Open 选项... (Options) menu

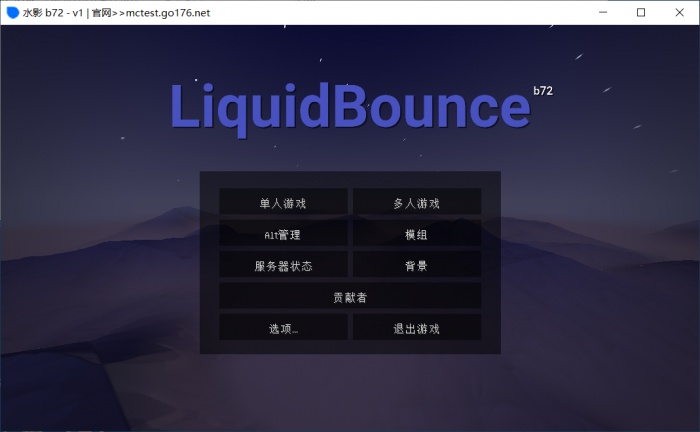pos(283,328)
